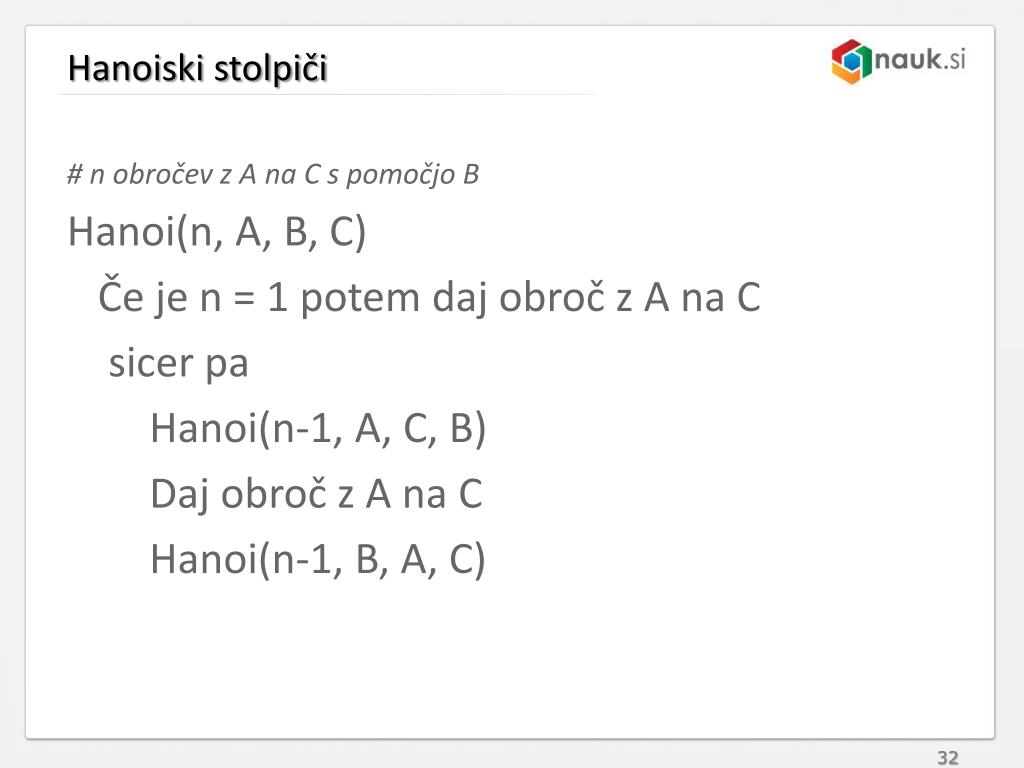
Task: Click the Hanoi(n-1, A, C, B) call
Action: click(x=318, y=429)
